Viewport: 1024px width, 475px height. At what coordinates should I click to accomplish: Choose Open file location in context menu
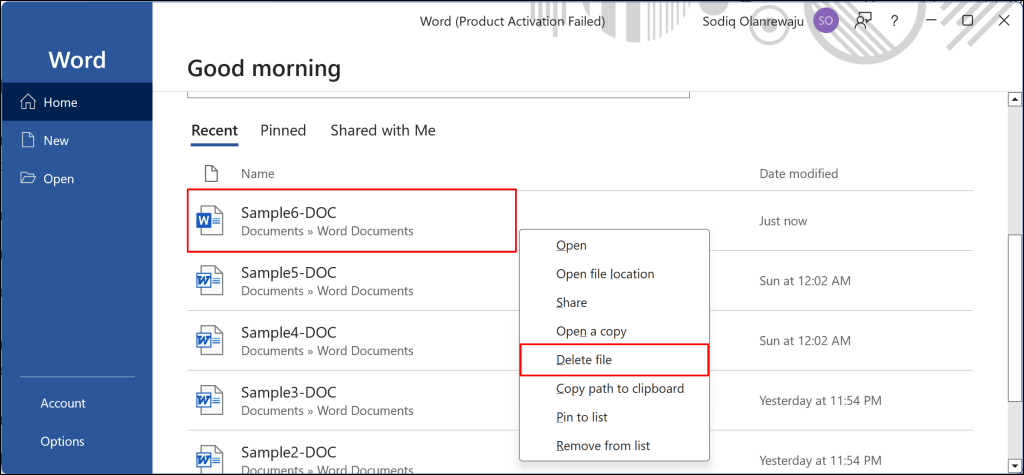click(x=605, y=274)
